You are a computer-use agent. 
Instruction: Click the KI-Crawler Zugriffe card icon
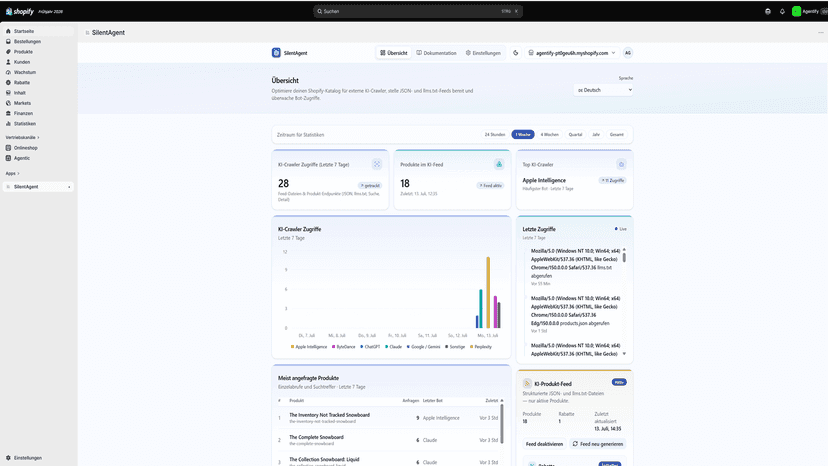tap(377, 164)
